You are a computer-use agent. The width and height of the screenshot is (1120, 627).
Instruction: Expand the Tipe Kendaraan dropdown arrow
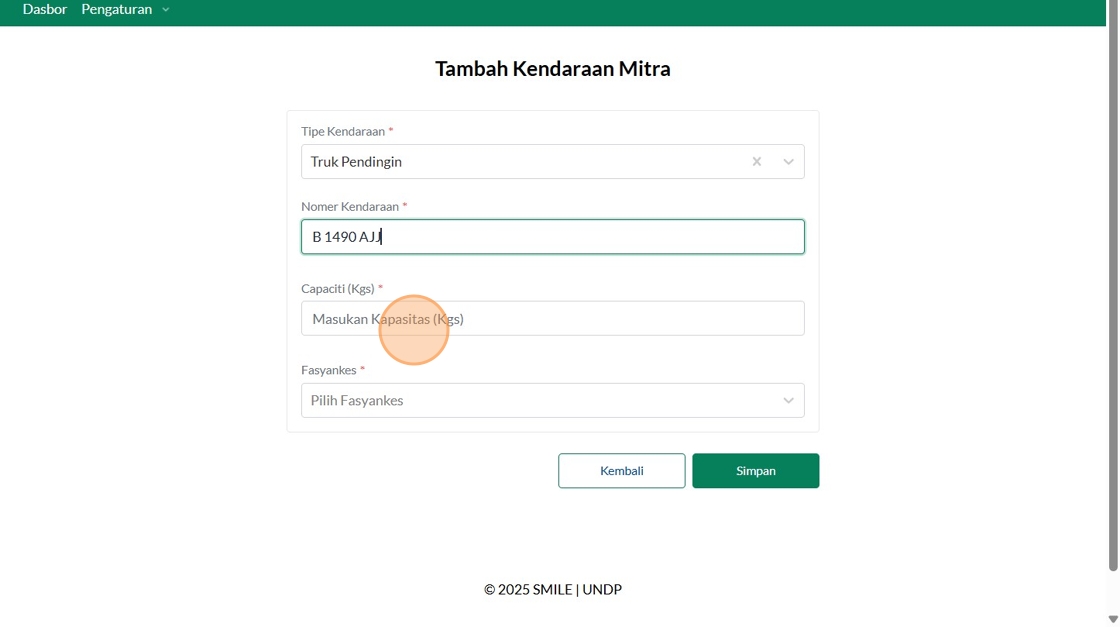click(788, 162)
